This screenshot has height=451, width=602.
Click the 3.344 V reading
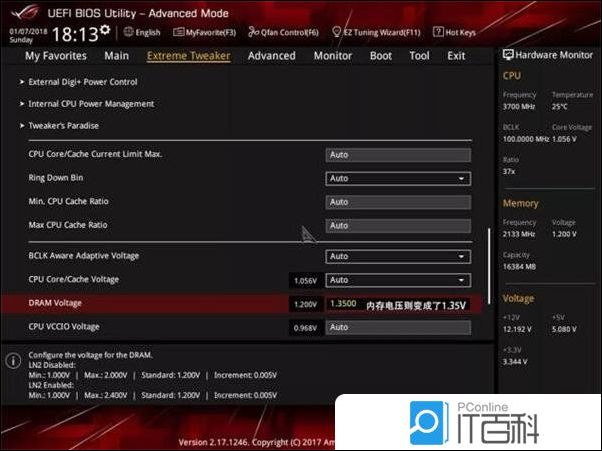[x=515, y=362]
